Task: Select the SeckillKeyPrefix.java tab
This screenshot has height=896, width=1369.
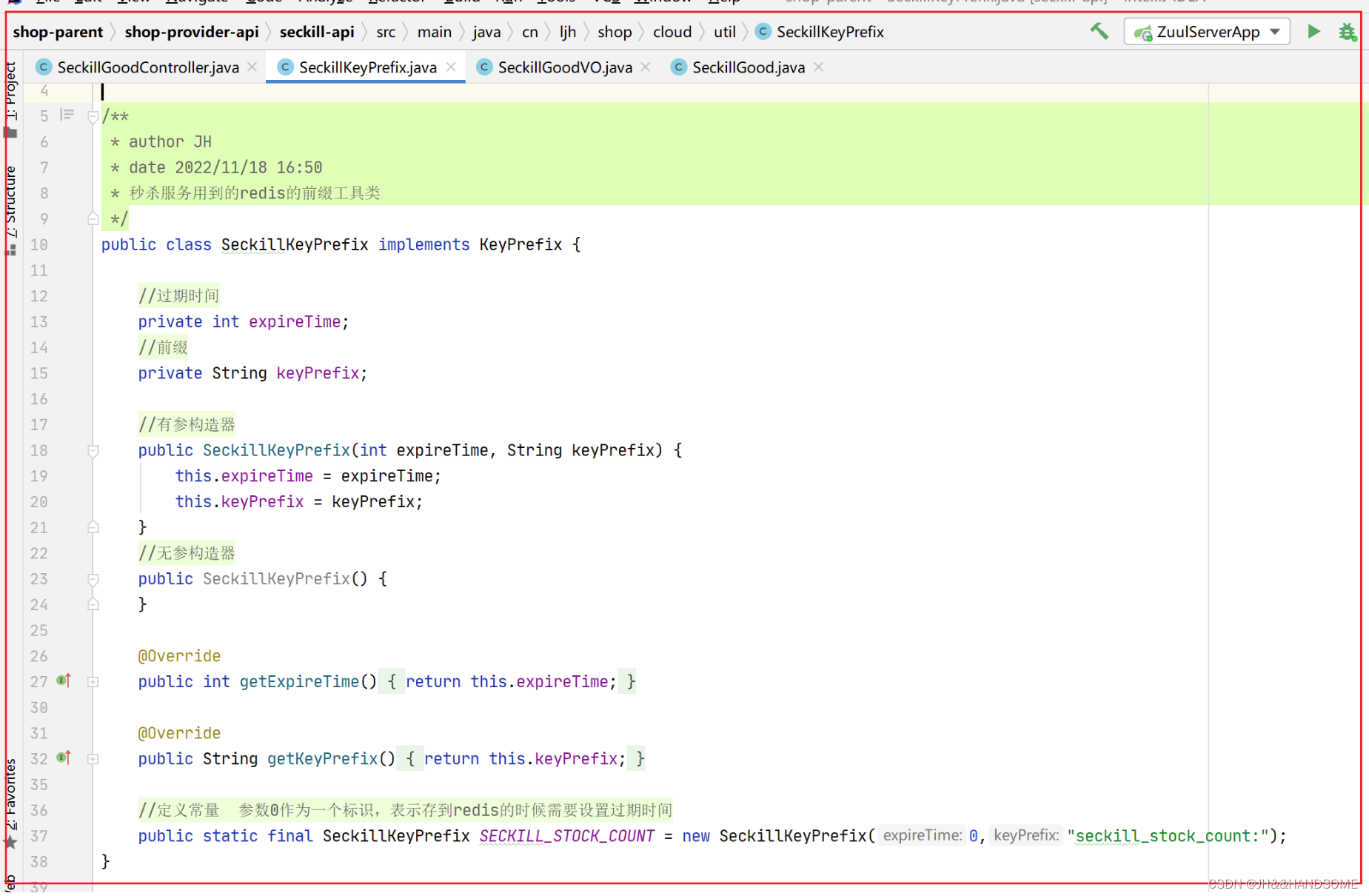Action: tap(367, 67)
